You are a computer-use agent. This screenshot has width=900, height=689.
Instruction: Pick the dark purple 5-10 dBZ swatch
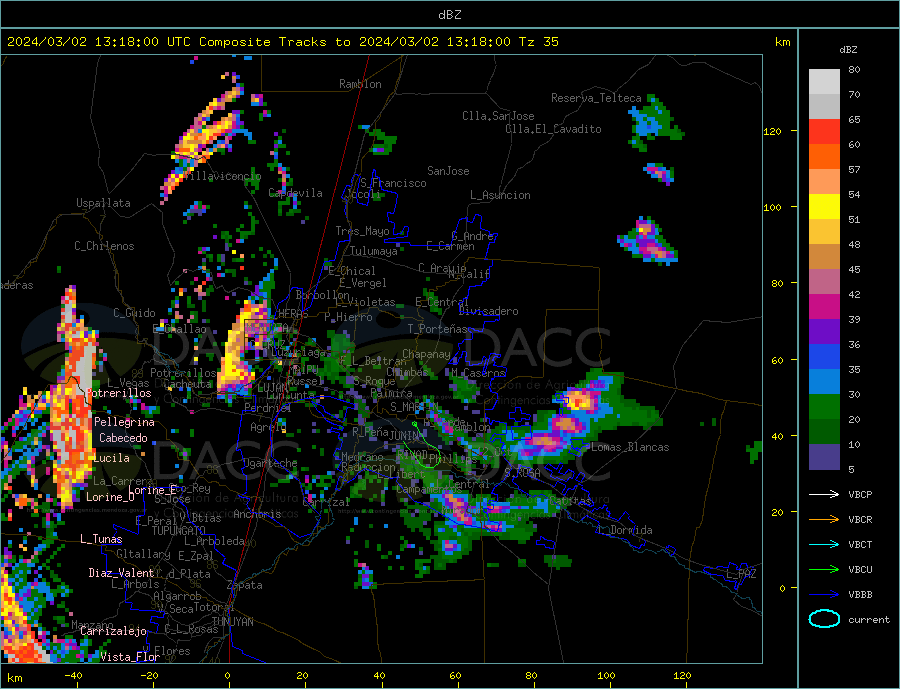click(824, 456)
